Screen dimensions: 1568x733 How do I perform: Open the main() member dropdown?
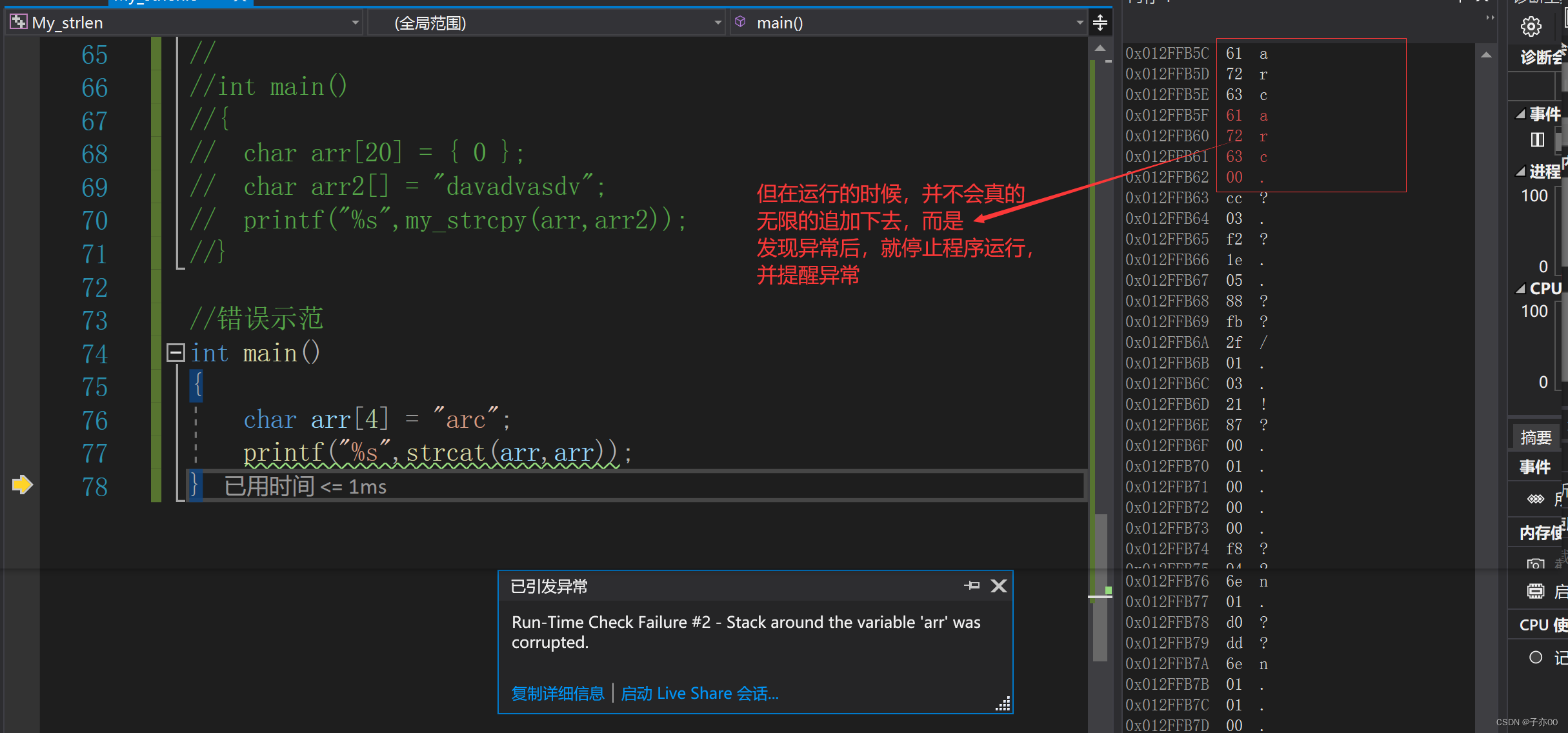tap(1080, 23)
